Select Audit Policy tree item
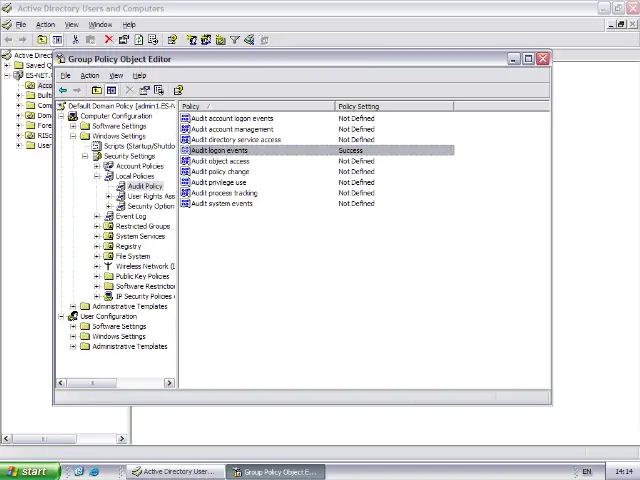The height and width of the screenshot is (480, 640). (x=145, y=186)
